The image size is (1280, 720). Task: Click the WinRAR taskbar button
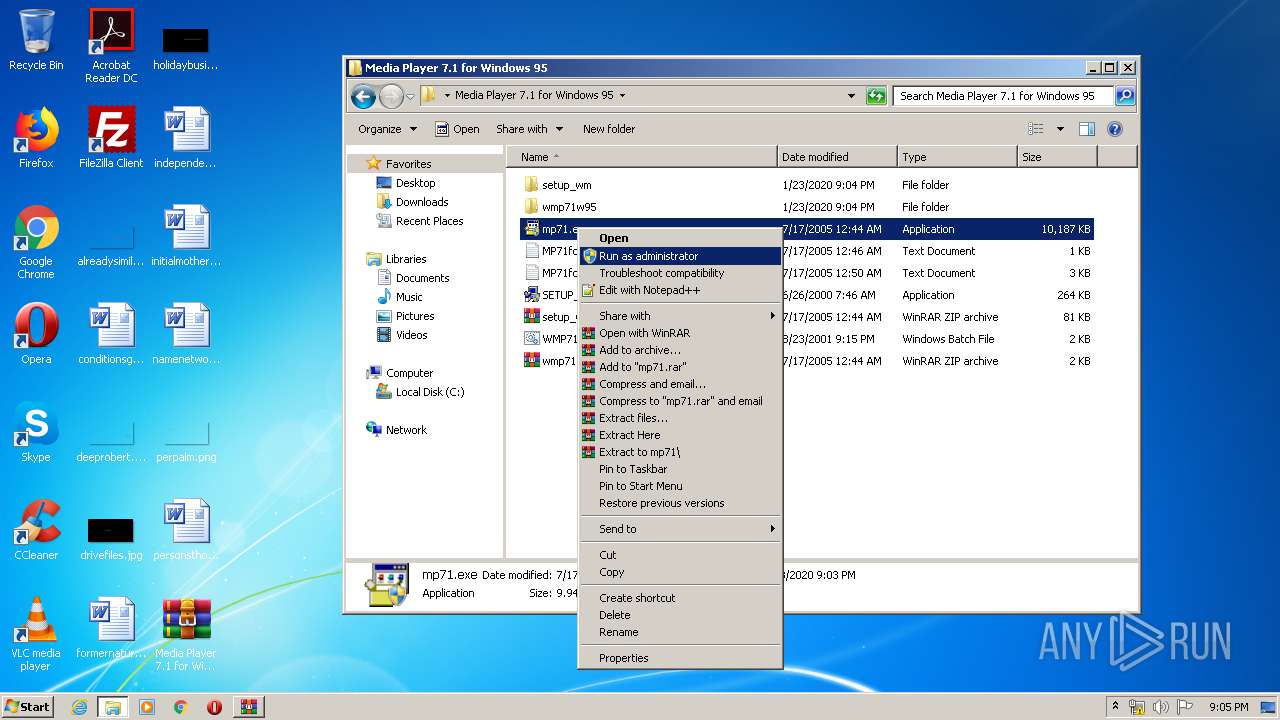point(249,707)
